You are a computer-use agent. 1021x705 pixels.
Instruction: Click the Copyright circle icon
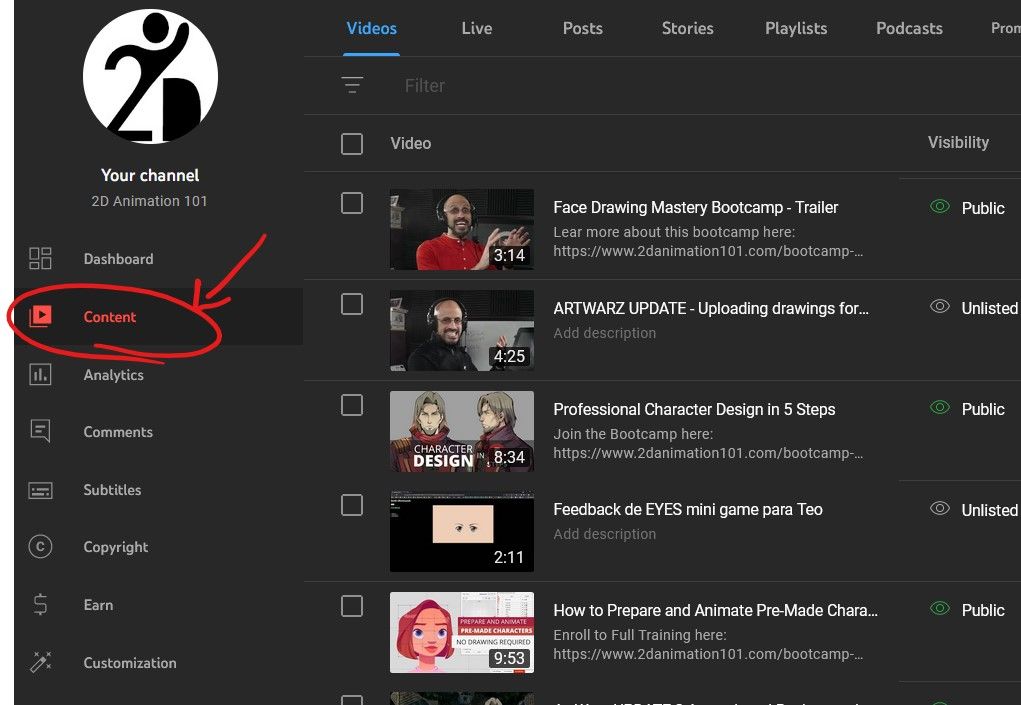click(x=40, y=547)
